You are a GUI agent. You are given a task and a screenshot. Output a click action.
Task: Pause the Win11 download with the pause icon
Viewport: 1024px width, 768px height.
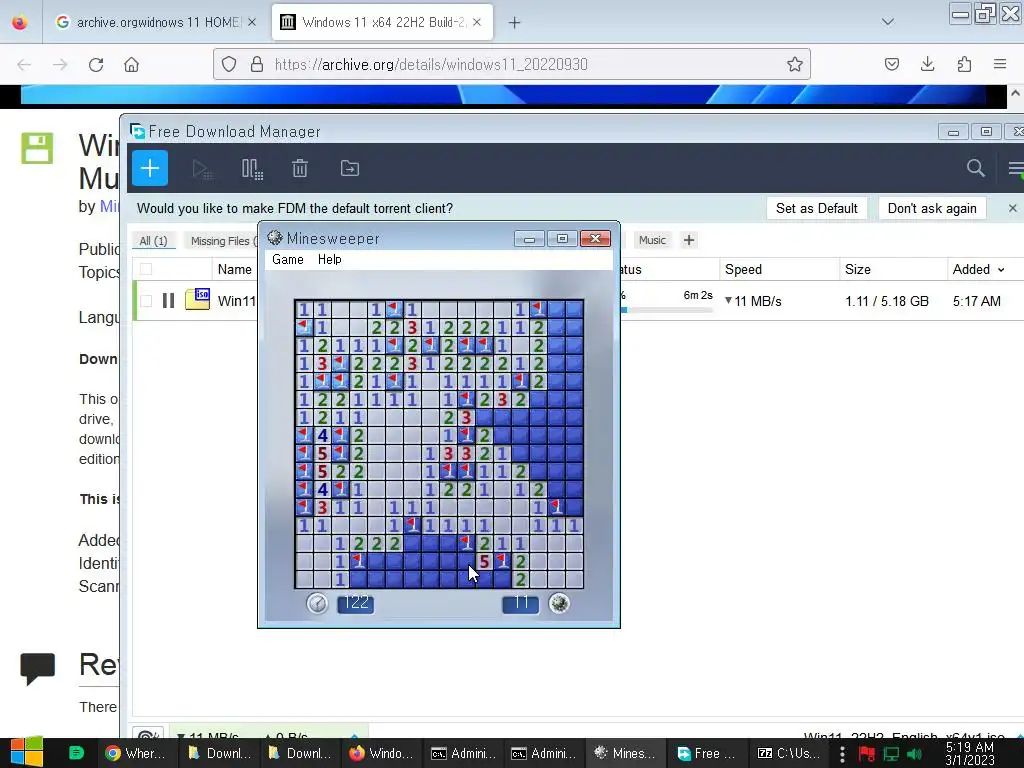tap(168, 300)
